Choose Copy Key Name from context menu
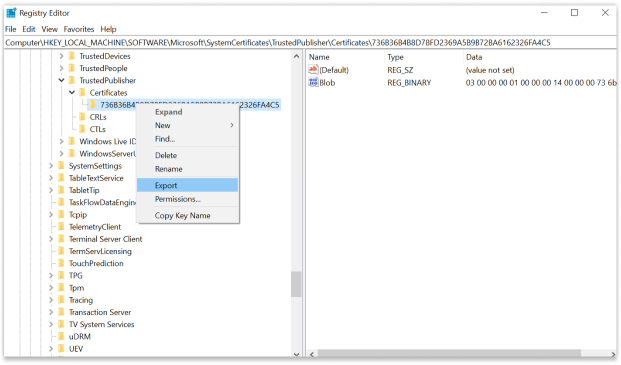 (188, 216)
